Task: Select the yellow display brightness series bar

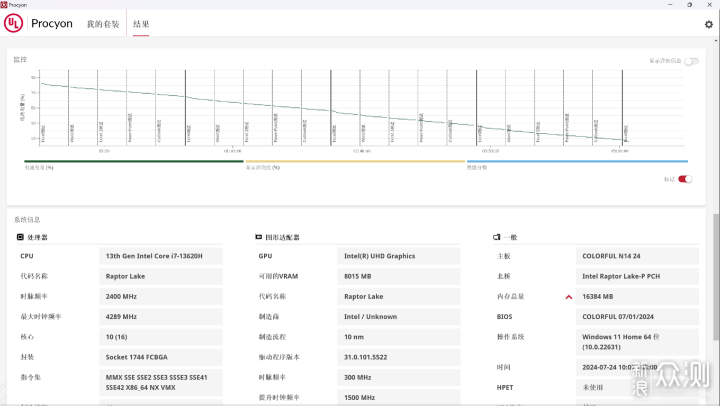Action: click(355, 161)
